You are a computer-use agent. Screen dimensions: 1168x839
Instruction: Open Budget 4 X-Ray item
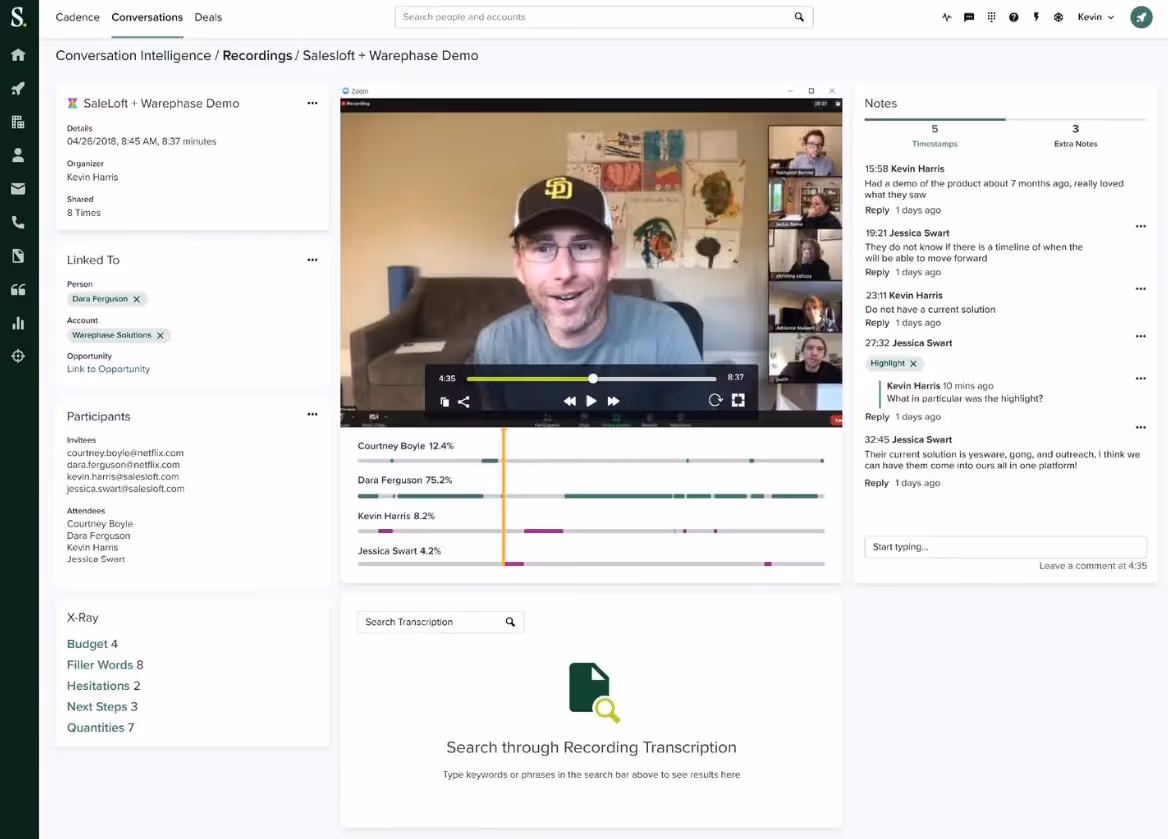(92, 644)
